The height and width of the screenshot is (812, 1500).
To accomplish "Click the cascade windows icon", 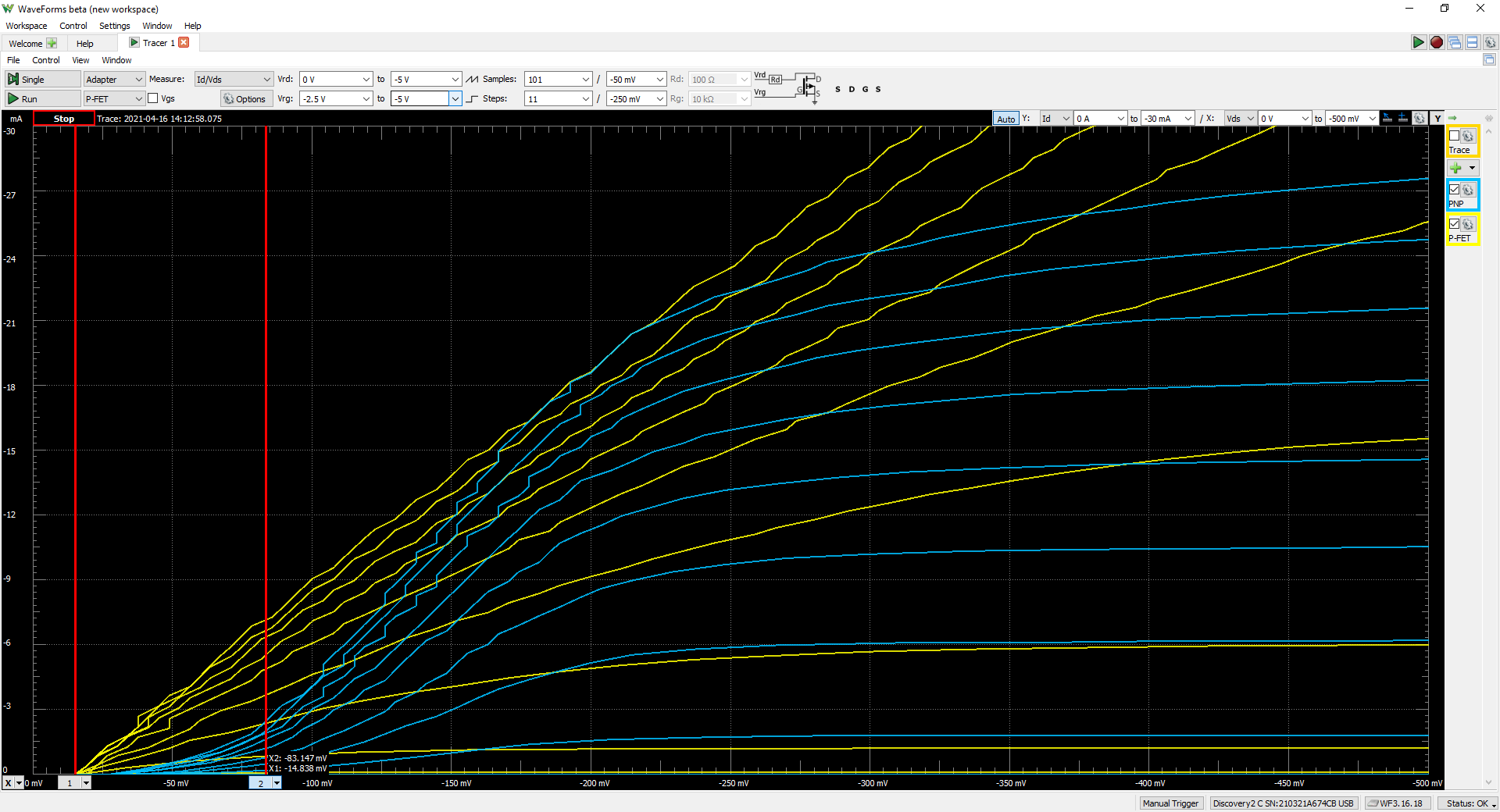I will tap(1454, 42).
